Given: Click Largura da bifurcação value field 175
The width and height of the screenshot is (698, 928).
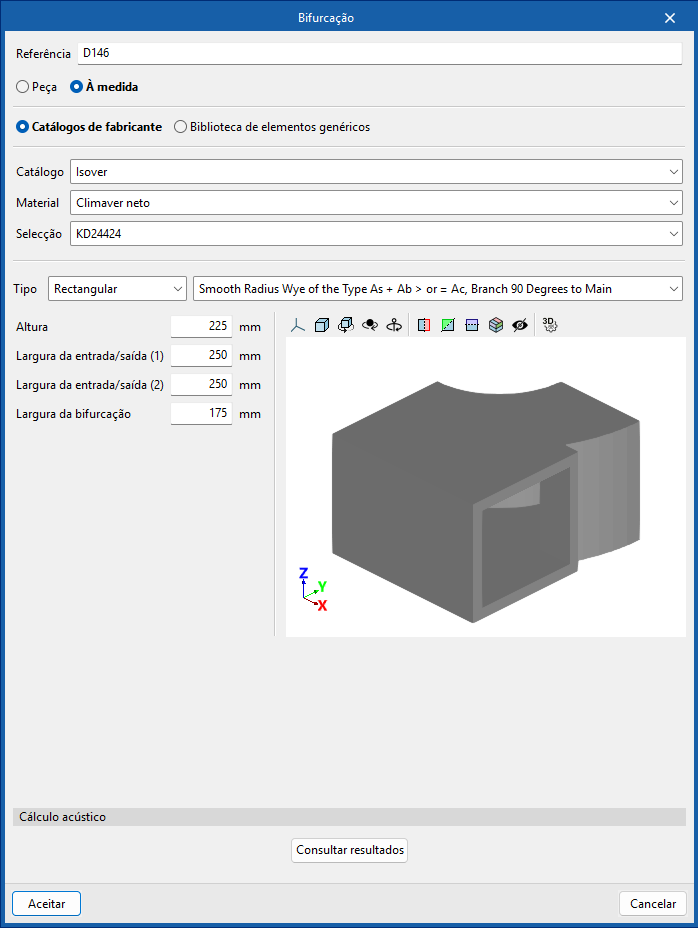Looking at the screenshot, I should point(201,413).
